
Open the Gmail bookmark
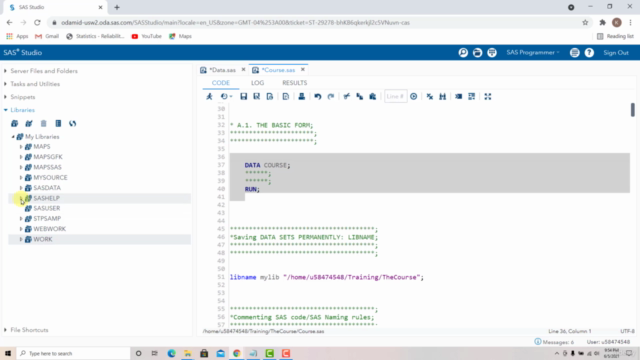pyautogui.click(x=47, y=36)
